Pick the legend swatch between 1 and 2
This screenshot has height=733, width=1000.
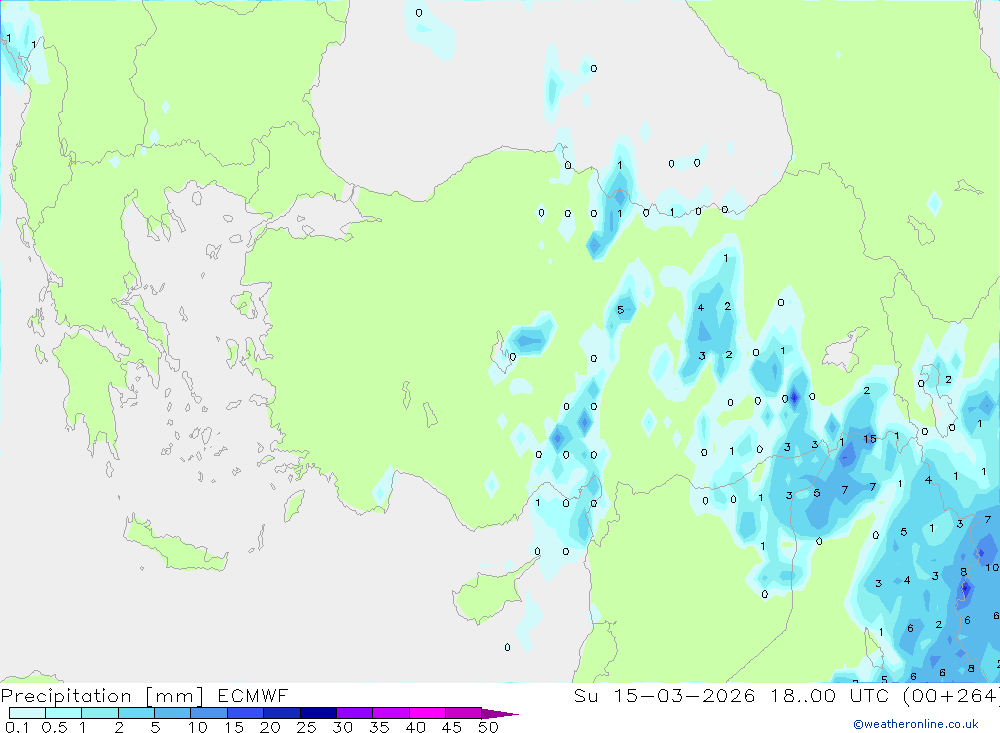(x=99, y=713)
